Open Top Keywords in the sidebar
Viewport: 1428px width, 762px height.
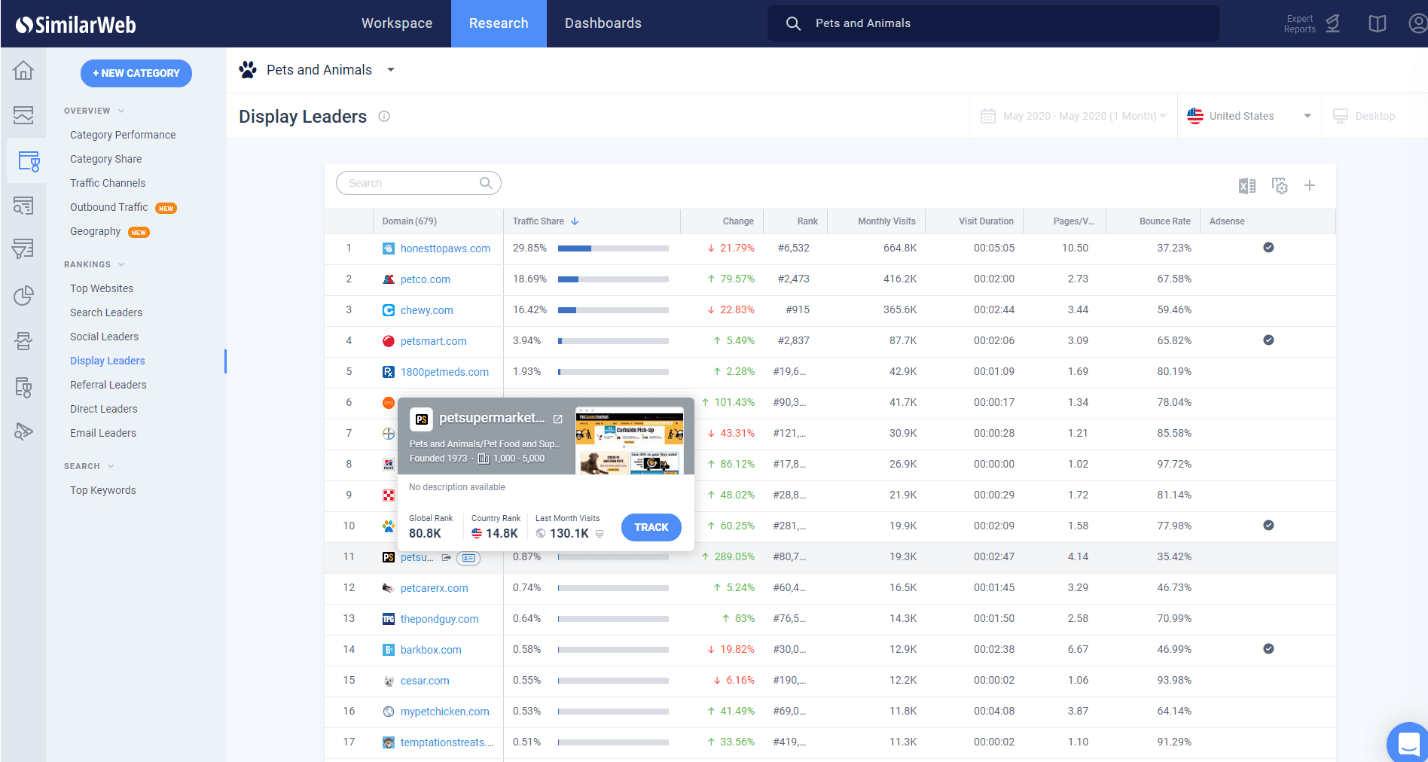click(x=103, y=490)
